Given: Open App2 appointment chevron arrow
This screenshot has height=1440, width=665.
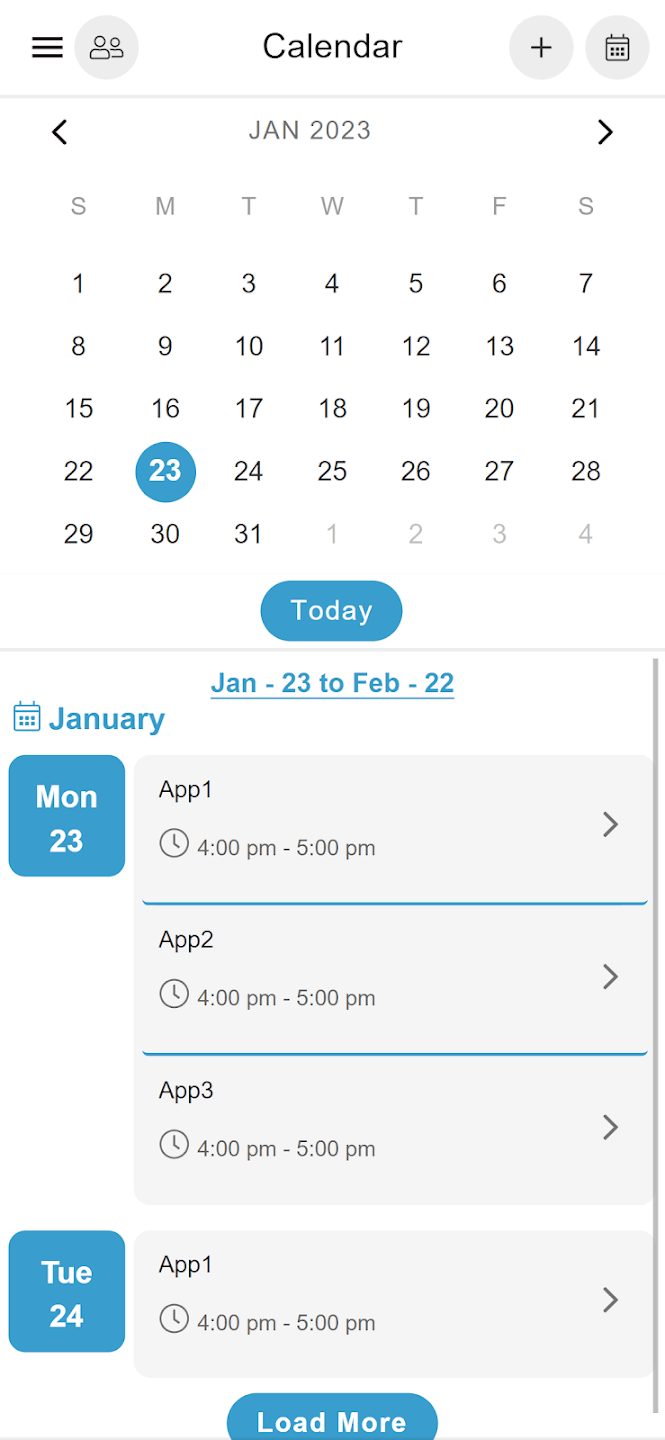Looking at the screenshot, I should (610, 976).
